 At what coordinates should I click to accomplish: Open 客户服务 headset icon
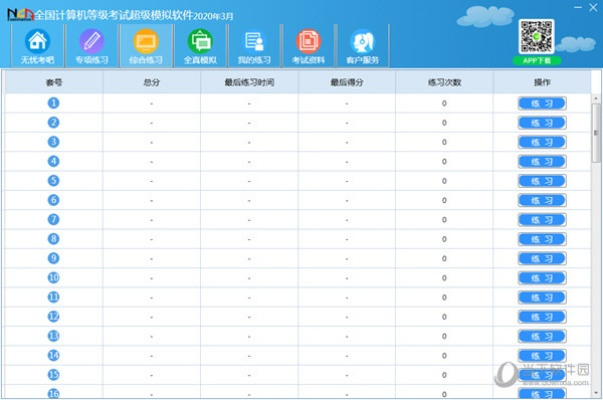(x=363, y=45)
